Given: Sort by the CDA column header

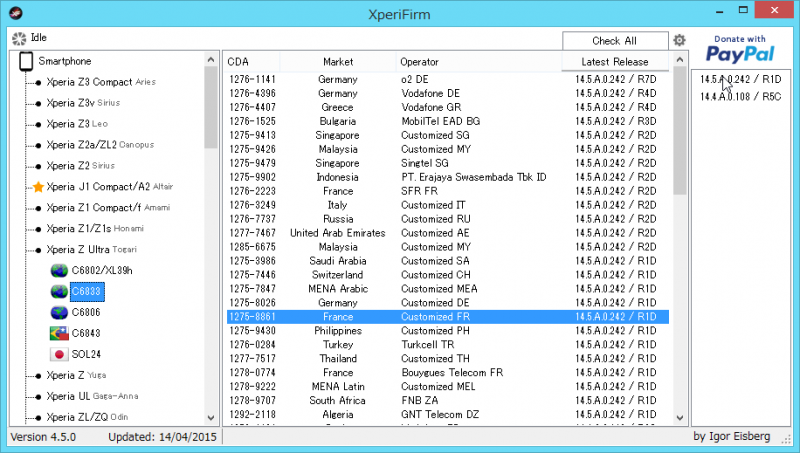Looking at the screenshot, I should click(x=252, y=62).
